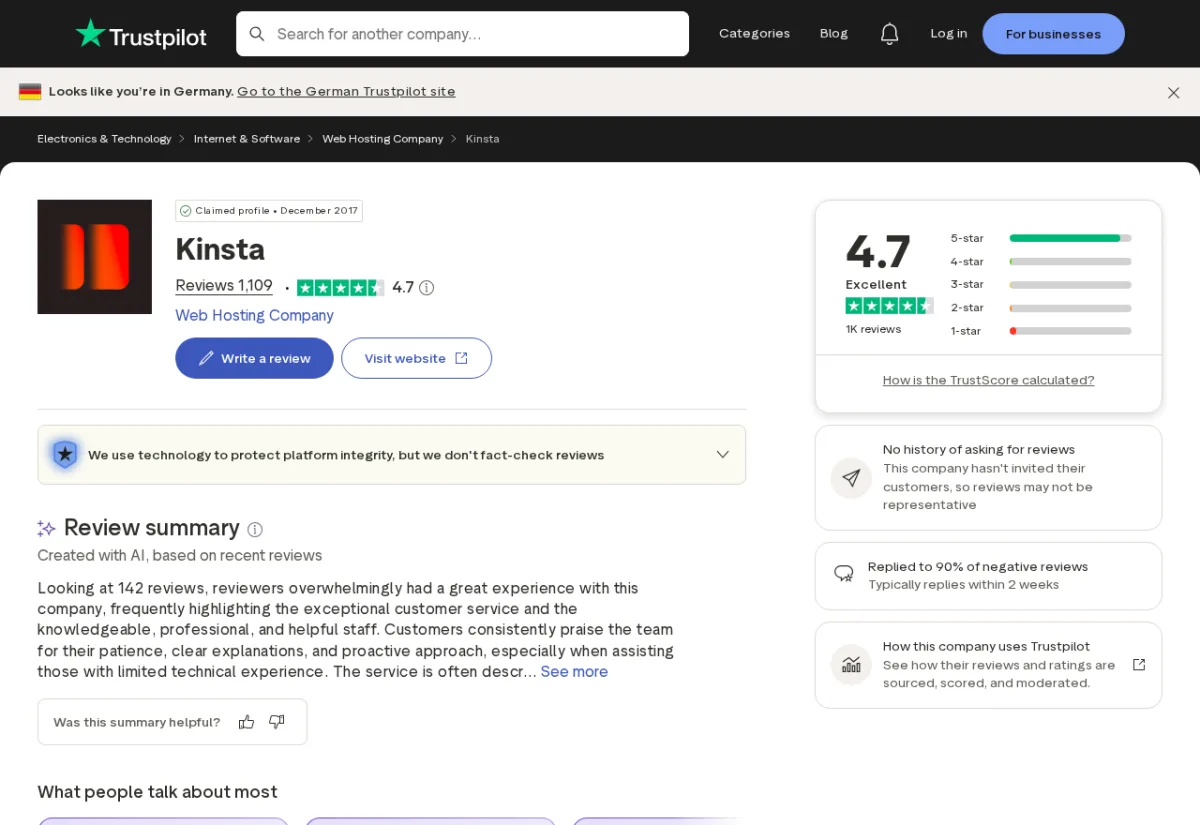The width and height of the screenshot is (1200, 825).
Task: Click the chart icon for Trustpilot usage
Action: [851, 664]
